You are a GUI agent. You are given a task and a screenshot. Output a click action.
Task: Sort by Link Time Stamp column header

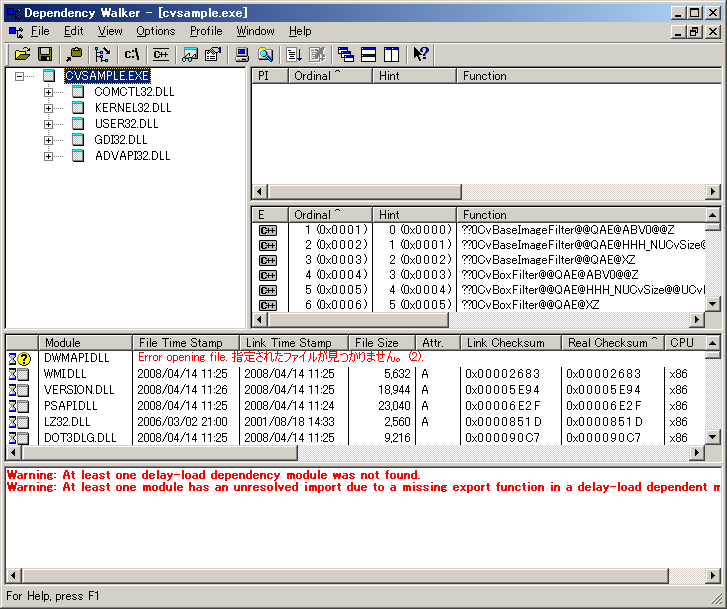pos(294,343)
